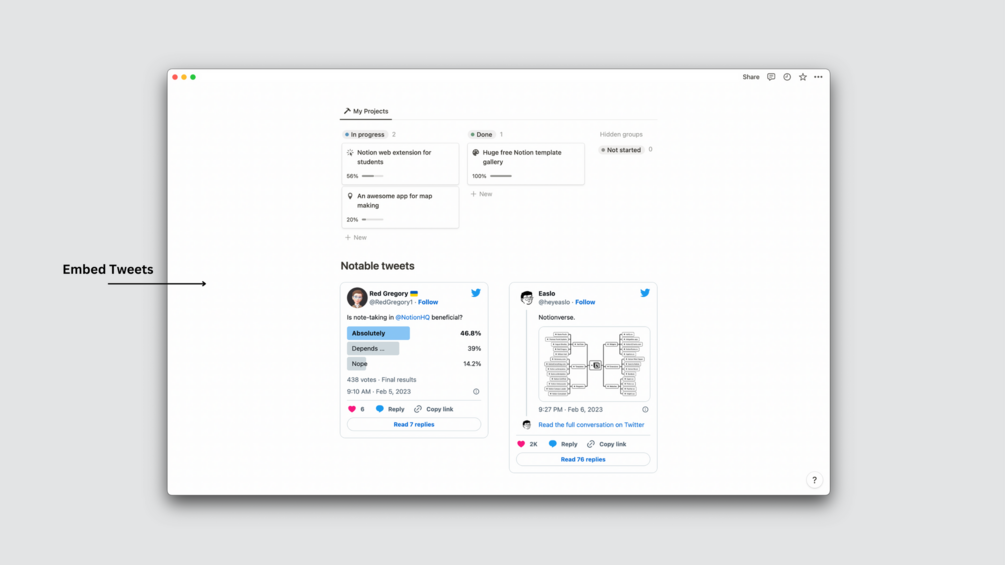Click Twitter bird icon on Easlo tweet
The width and height of the screenshot is (1005, 565).
645,293
